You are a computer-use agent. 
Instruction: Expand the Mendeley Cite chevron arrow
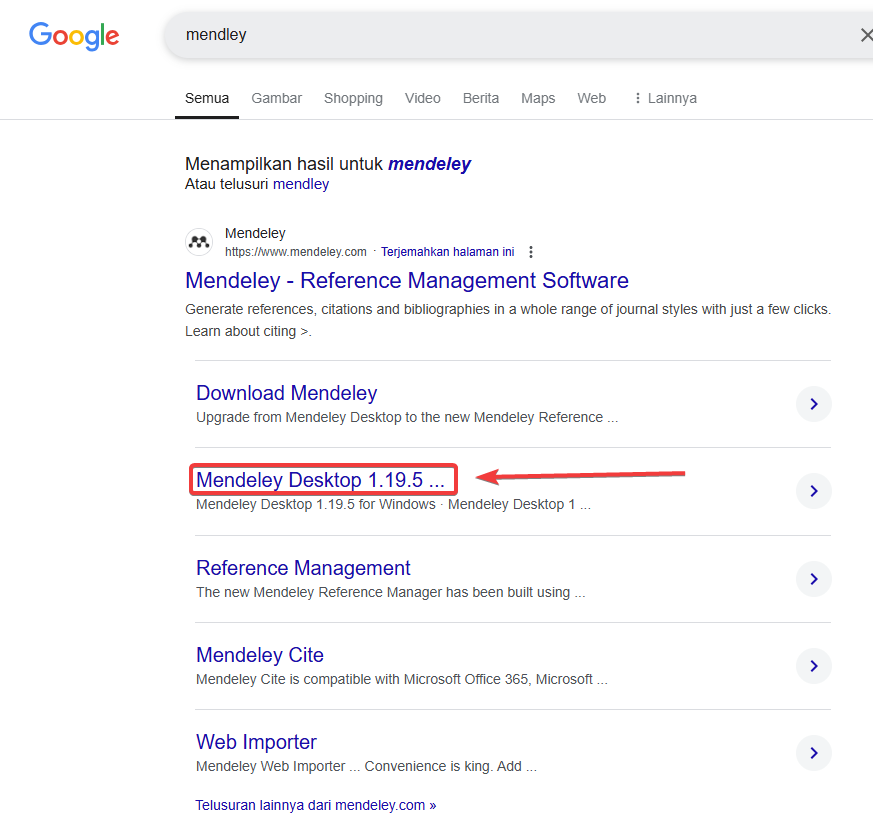click(813, 665)
